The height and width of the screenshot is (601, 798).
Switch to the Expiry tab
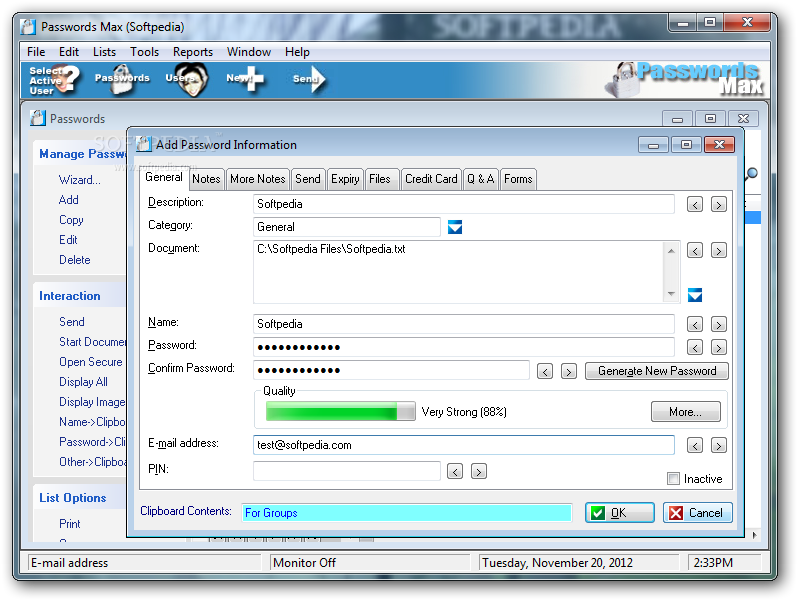pos(345,179)
